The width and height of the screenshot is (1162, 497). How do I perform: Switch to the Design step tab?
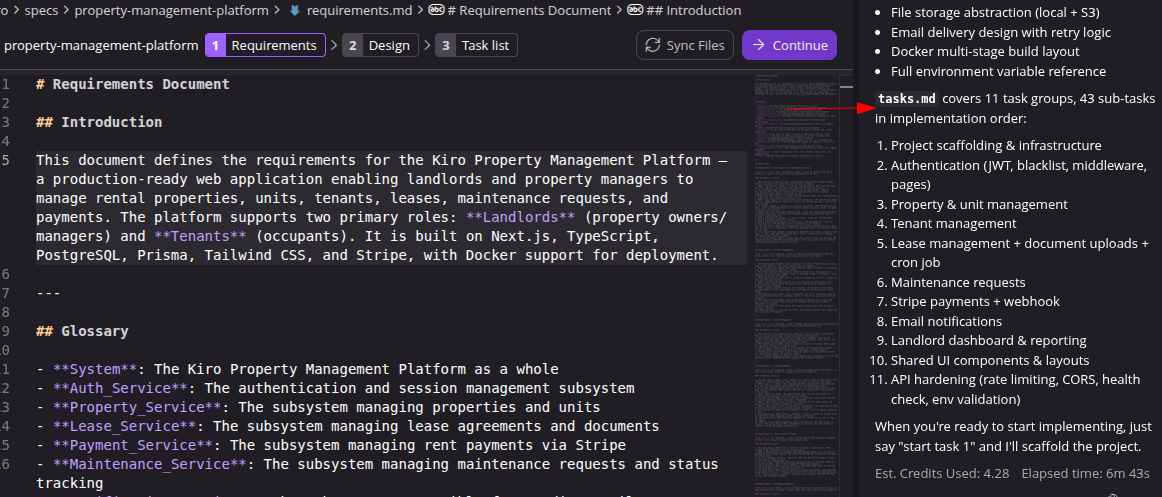(x=380, y=45)
